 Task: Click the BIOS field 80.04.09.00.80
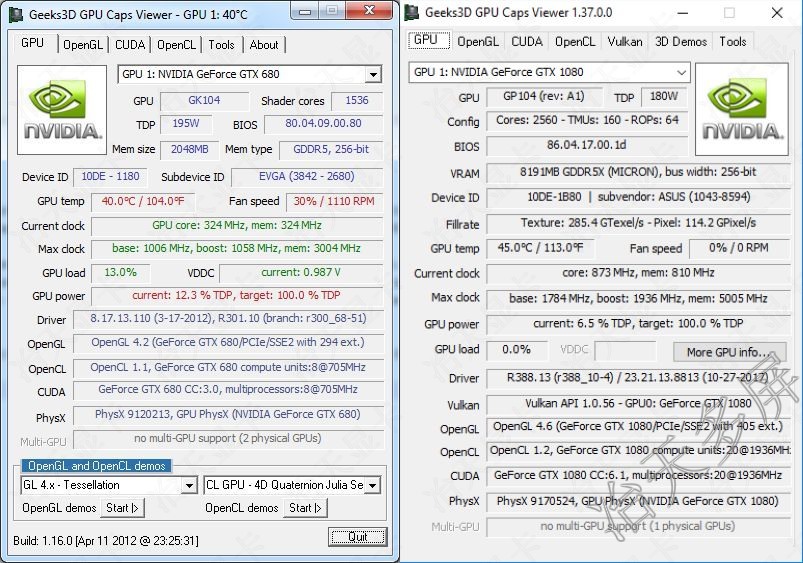click(323, 124)
